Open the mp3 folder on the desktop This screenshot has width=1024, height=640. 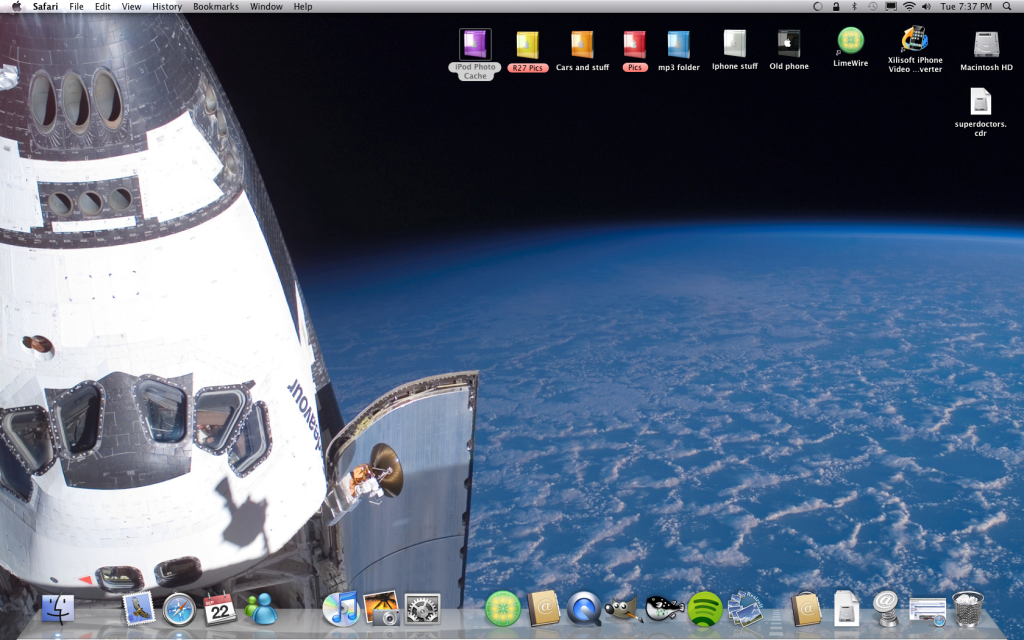click(x=679, y=45)
